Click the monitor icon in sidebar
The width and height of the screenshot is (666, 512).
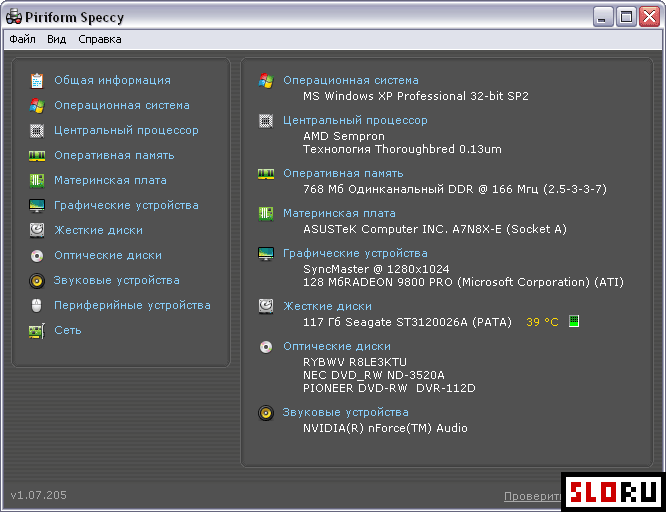tap(37, 206)
